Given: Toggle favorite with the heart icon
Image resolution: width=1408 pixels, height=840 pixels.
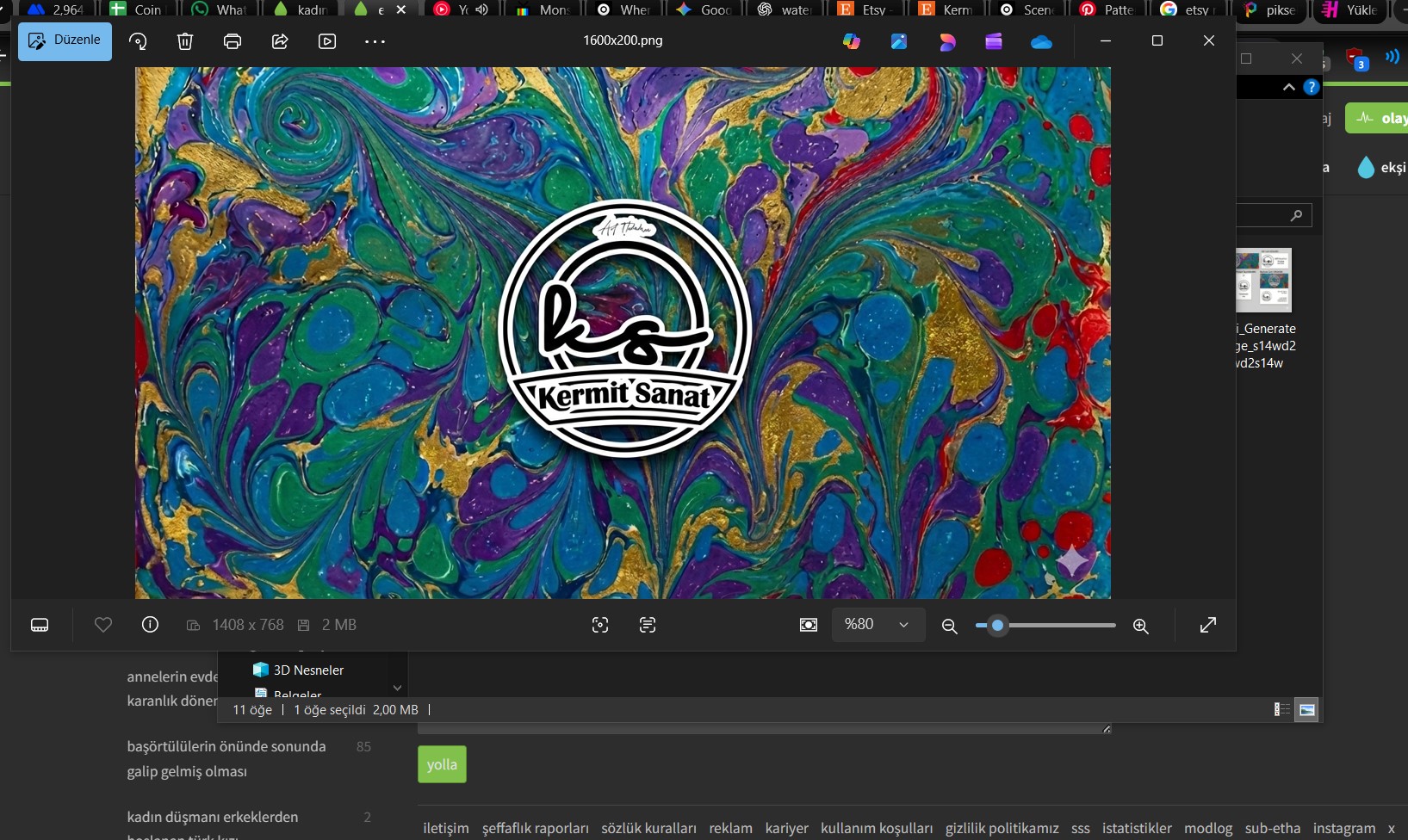Looking at the screenshot, I should tap(103, 625).
